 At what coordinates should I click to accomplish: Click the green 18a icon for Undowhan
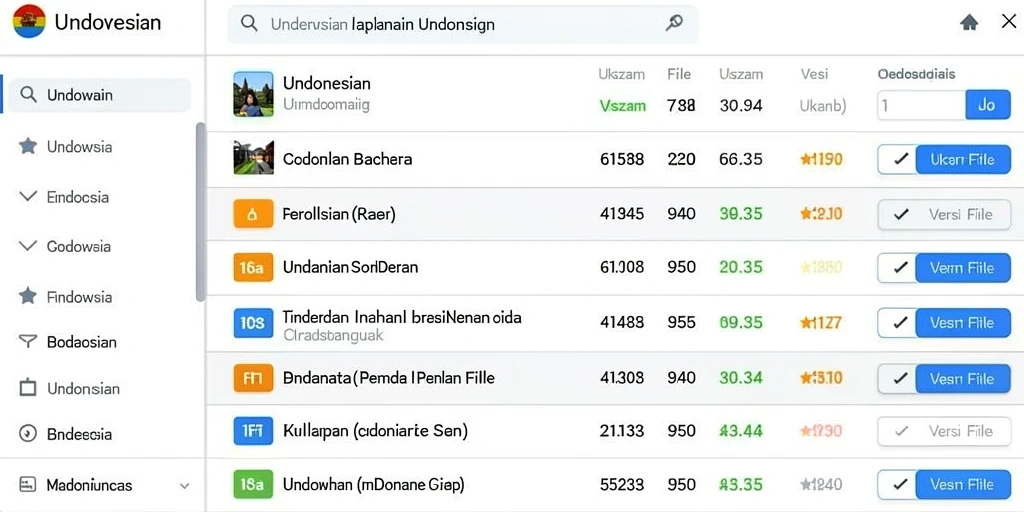(253, 485)
